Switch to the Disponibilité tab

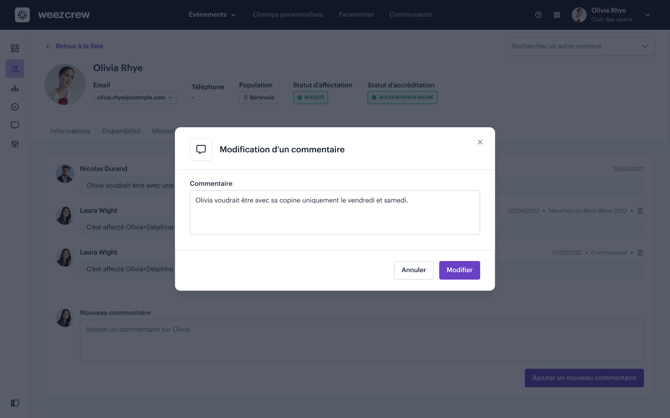121,131
